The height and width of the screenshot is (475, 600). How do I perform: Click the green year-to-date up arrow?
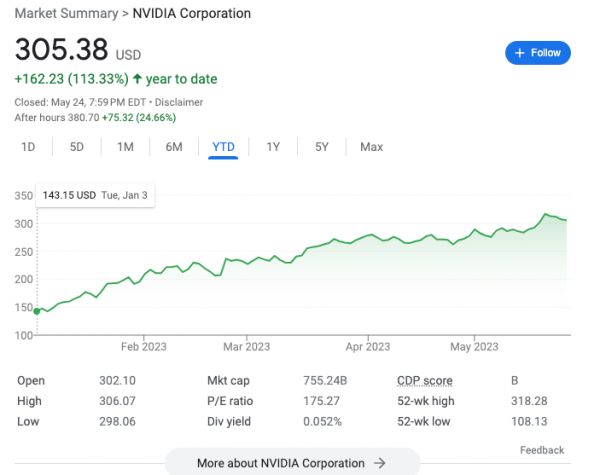(x=137, y=79)
